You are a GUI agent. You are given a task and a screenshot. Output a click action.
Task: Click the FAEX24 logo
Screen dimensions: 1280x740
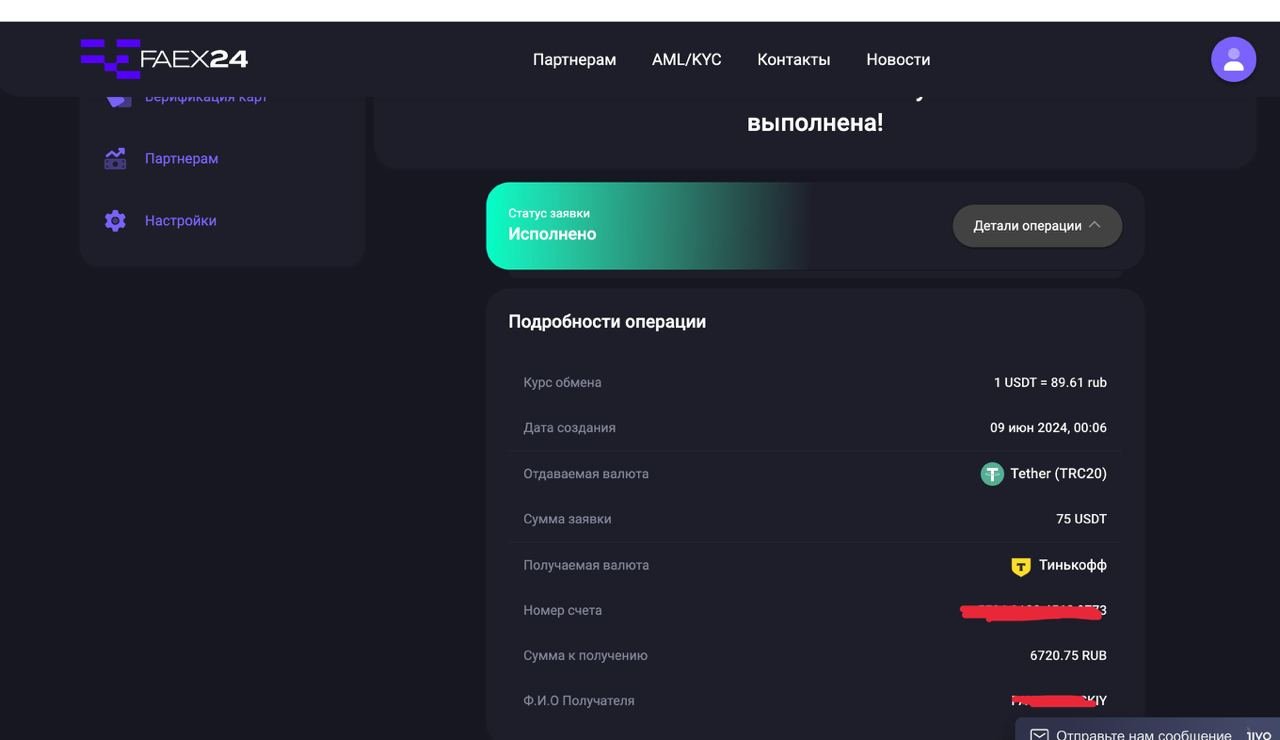[164, 59]
